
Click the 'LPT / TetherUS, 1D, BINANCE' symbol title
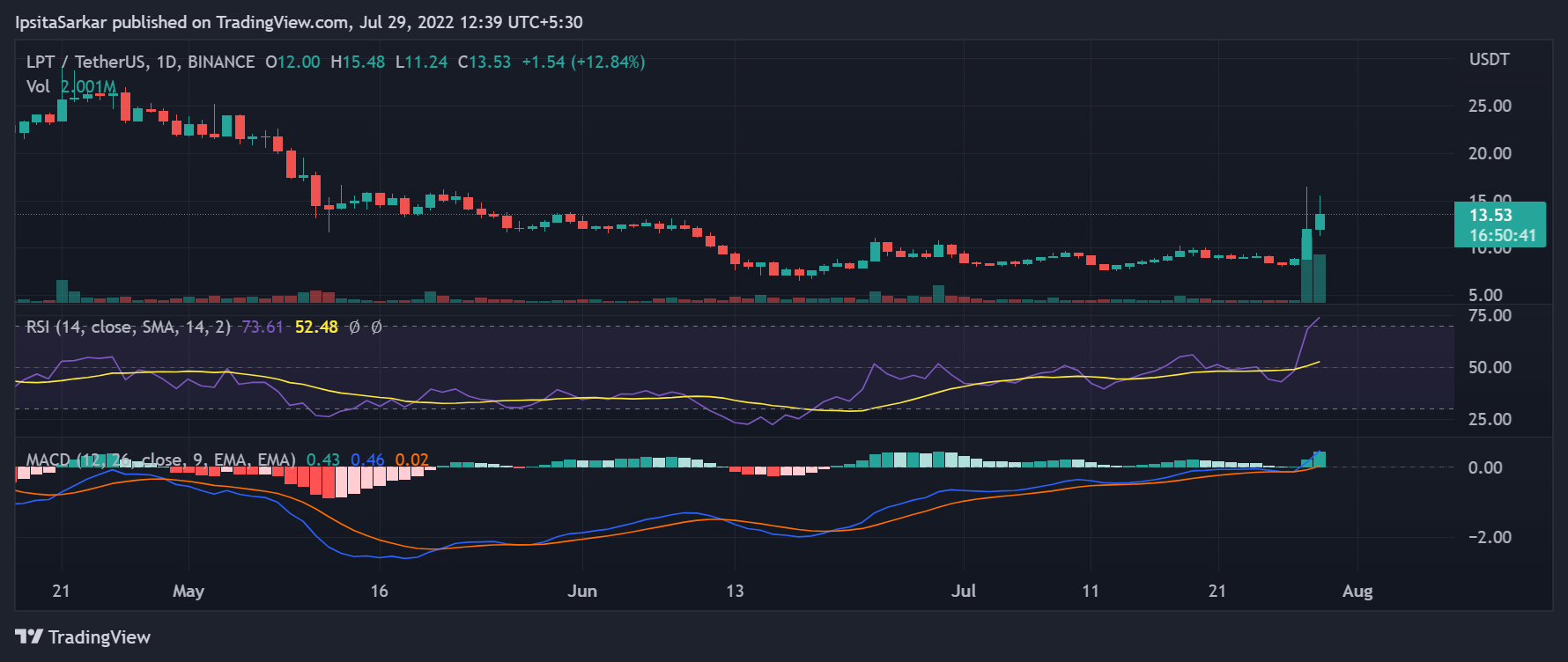[141, 62]
